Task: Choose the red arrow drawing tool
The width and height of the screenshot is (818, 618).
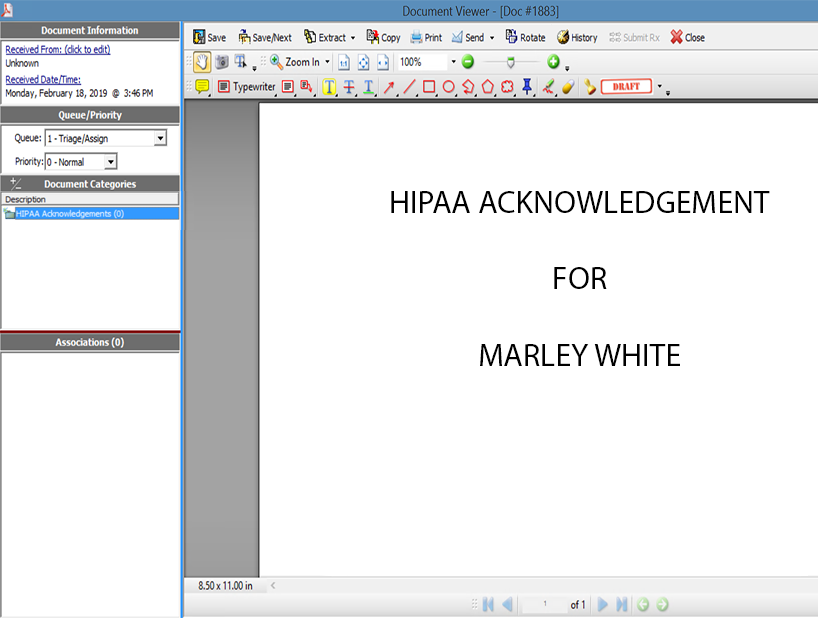Action: (x=389, y=87)
